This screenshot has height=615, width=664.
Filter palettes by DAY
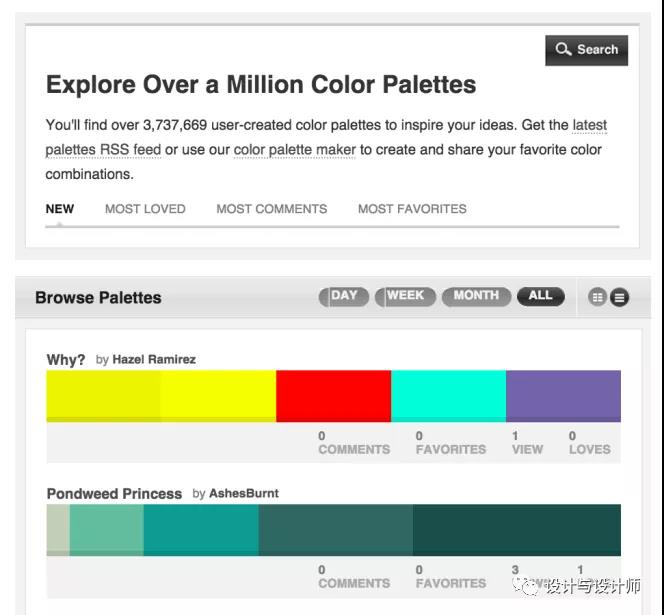[343, 296]
